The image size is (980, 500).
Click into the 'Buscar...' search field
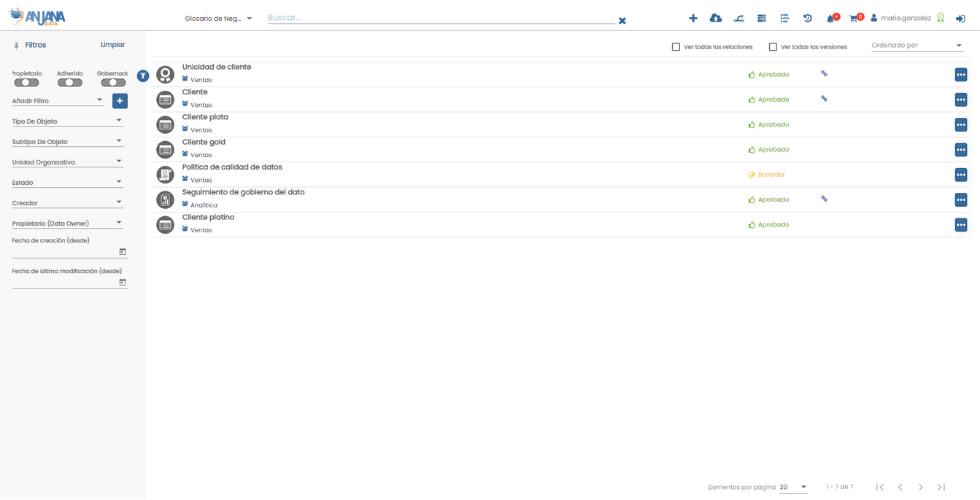(440, 18)
